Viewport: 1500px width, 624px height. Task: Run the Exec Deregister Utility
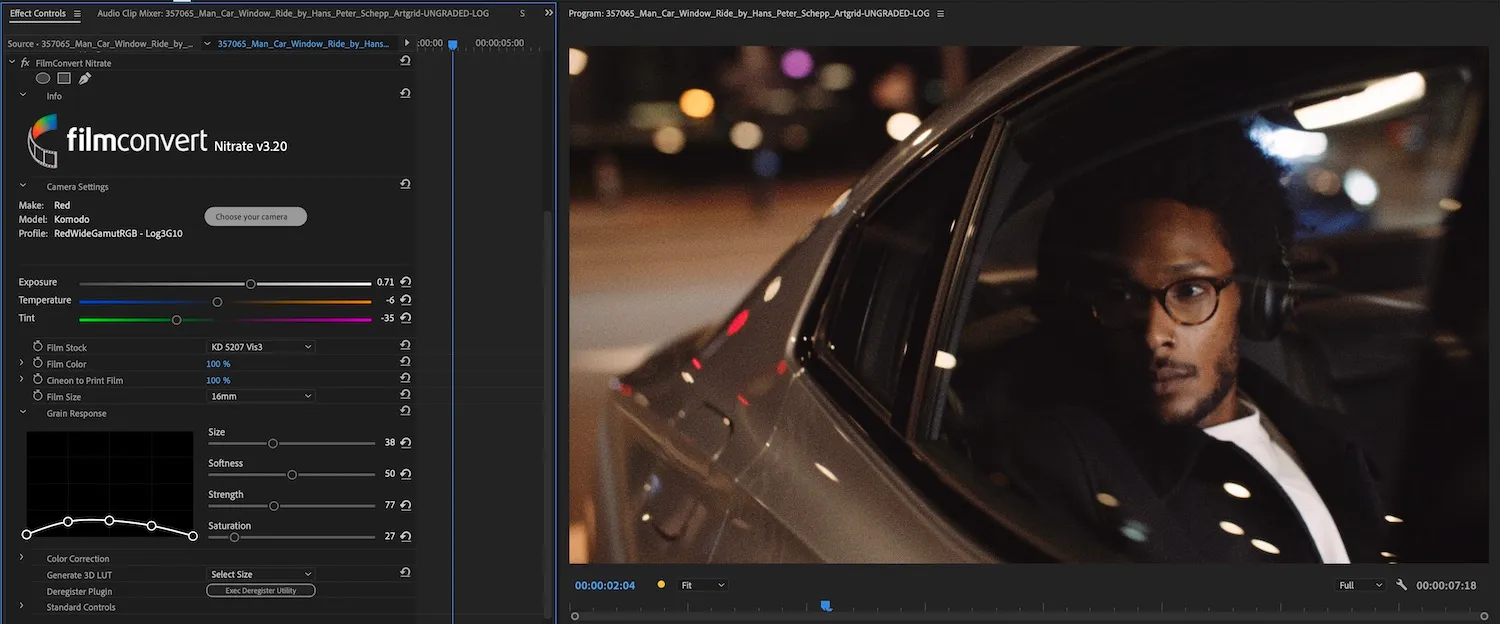point(260,590)
